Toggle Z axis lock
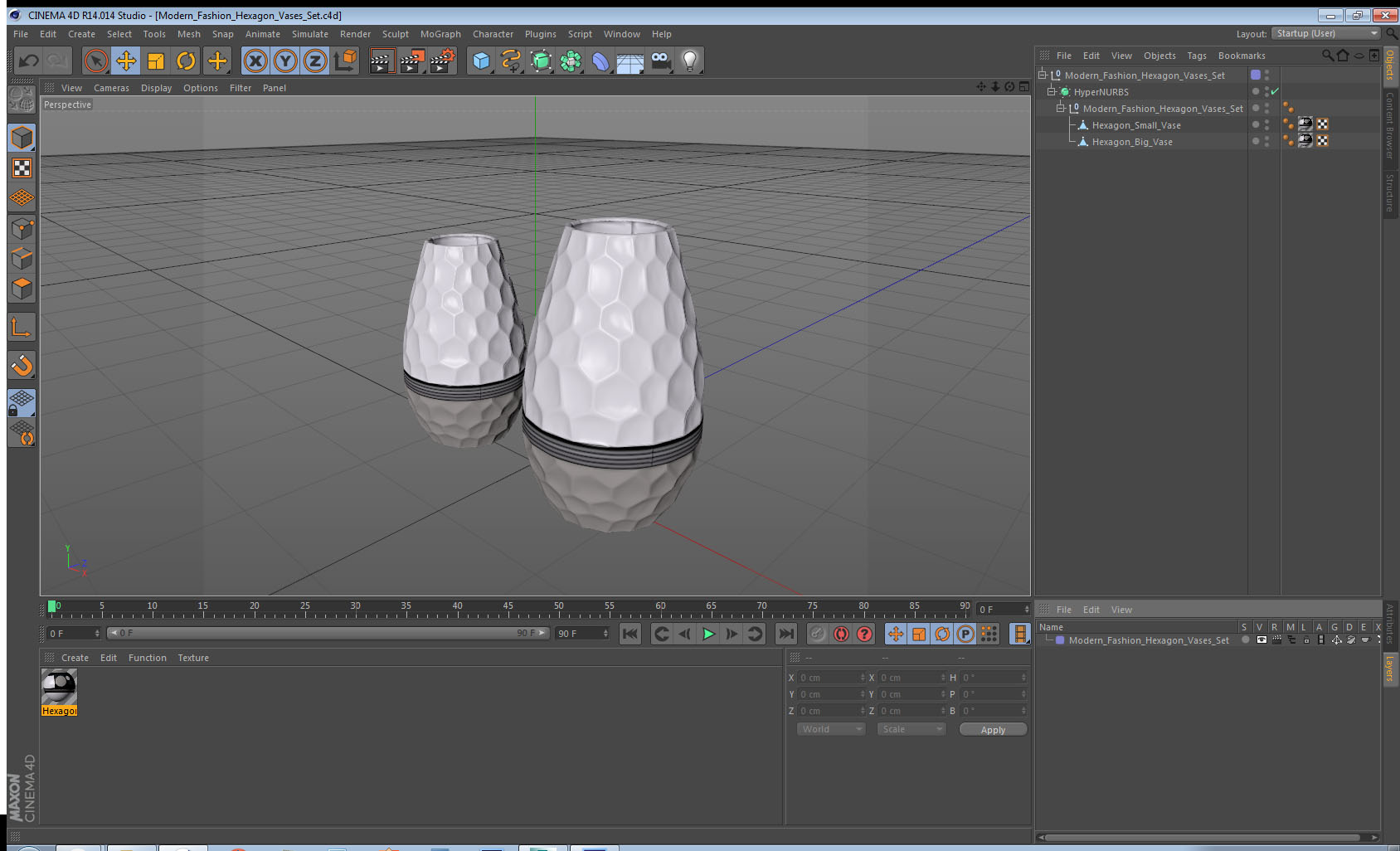The image size is (1400, 851). pos(315,61)
